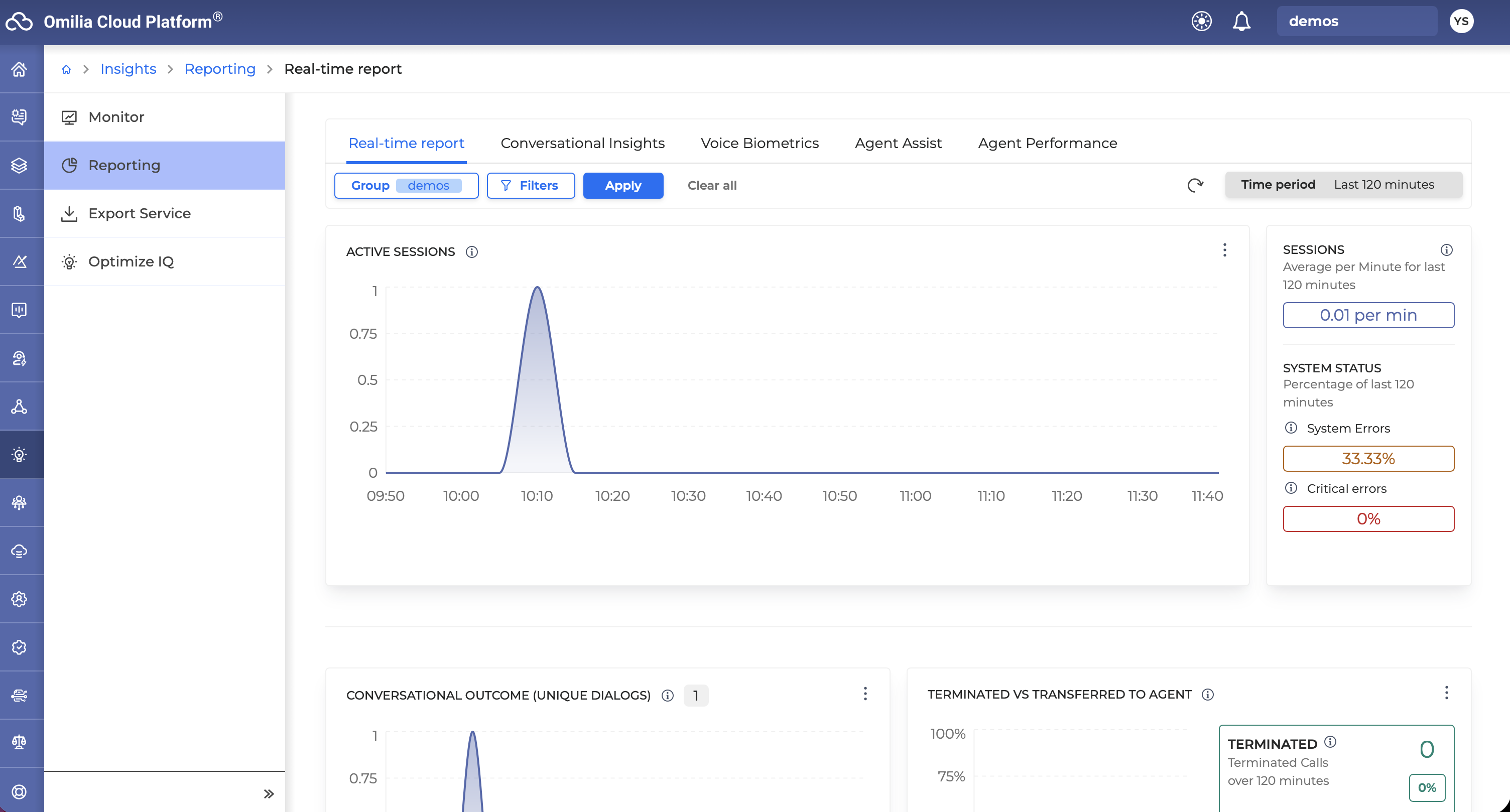Show info for the Terminated card

point(1331,742)
